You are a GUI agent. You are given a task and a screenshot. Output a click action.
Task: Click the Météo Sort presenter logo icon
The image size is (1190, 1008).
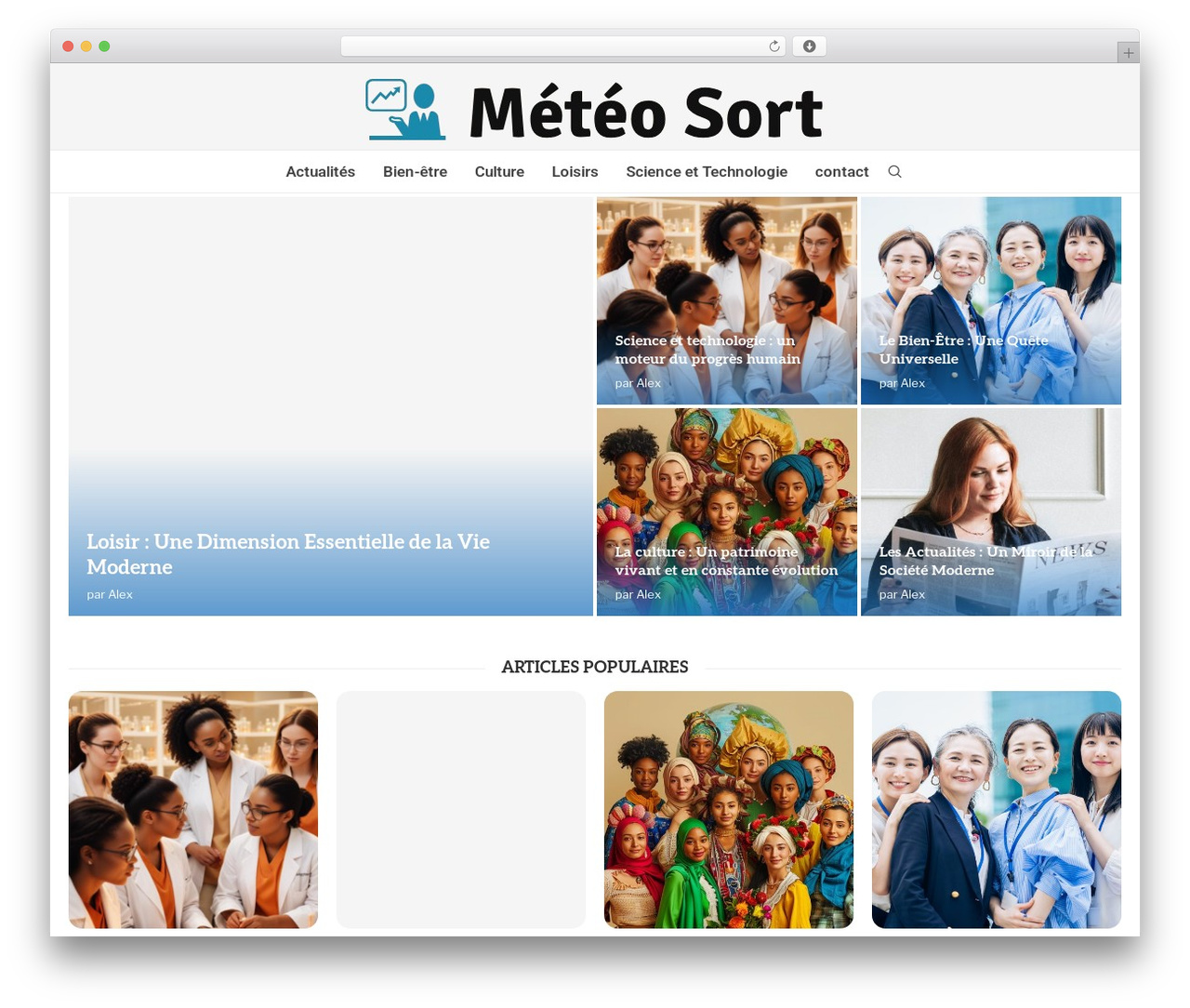click(x=405, y=110)
